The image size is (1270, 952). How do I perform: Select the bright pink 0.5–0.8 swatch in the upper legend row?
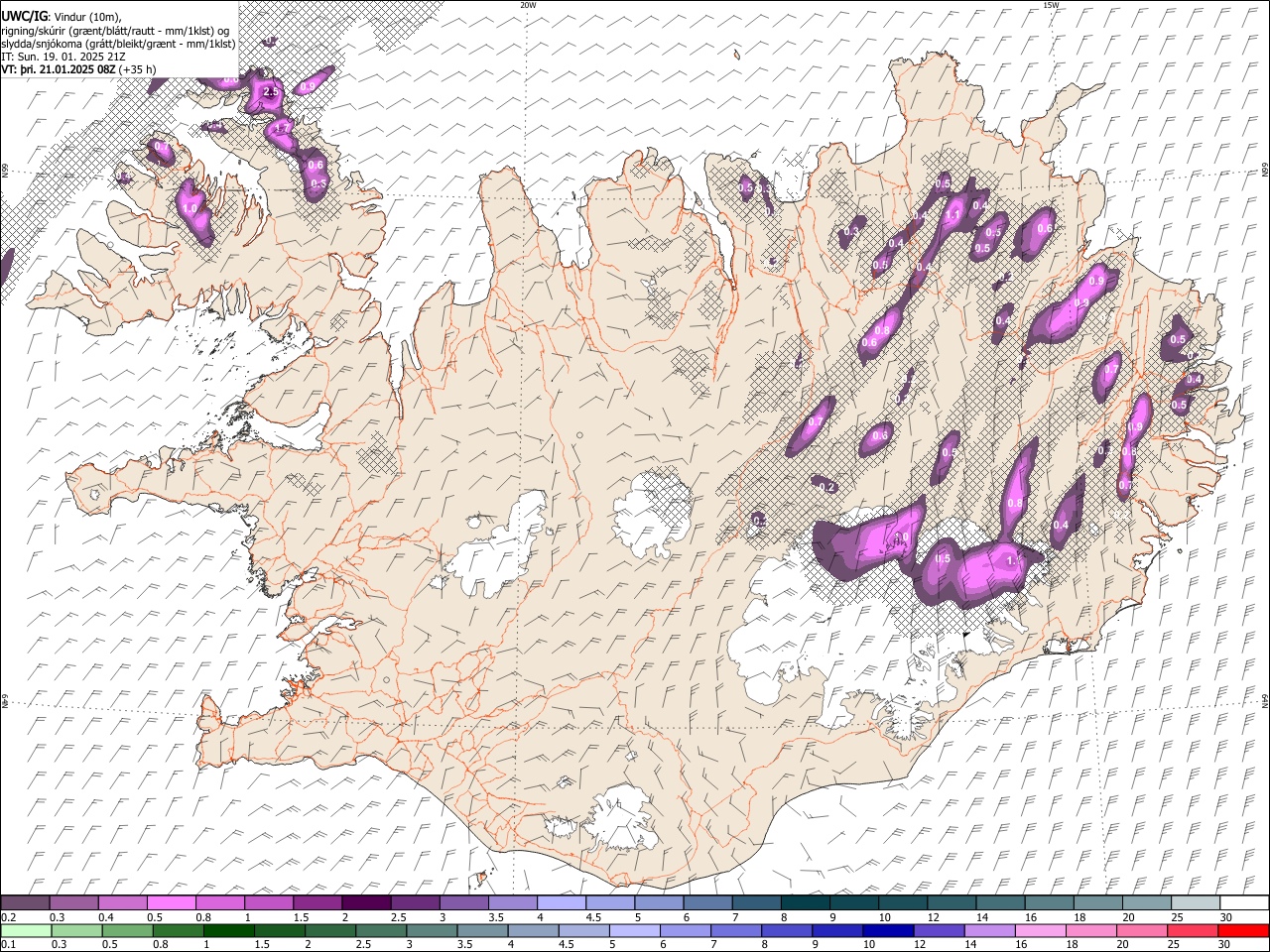[x=171, y=902]
